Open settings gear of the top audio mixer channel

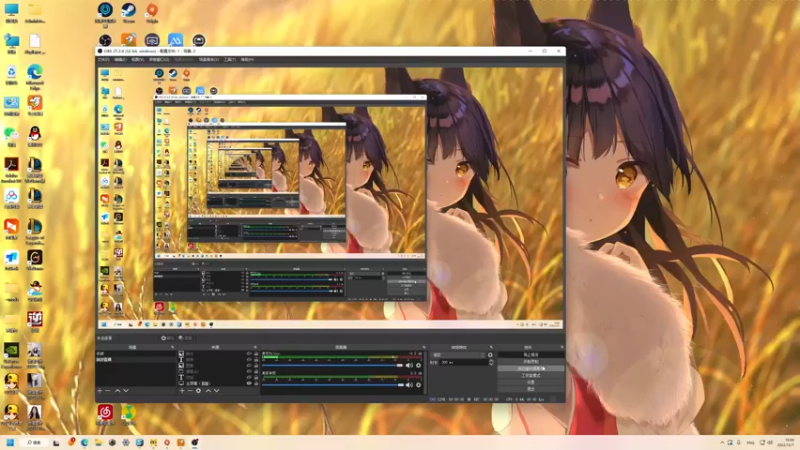point(418,365)
